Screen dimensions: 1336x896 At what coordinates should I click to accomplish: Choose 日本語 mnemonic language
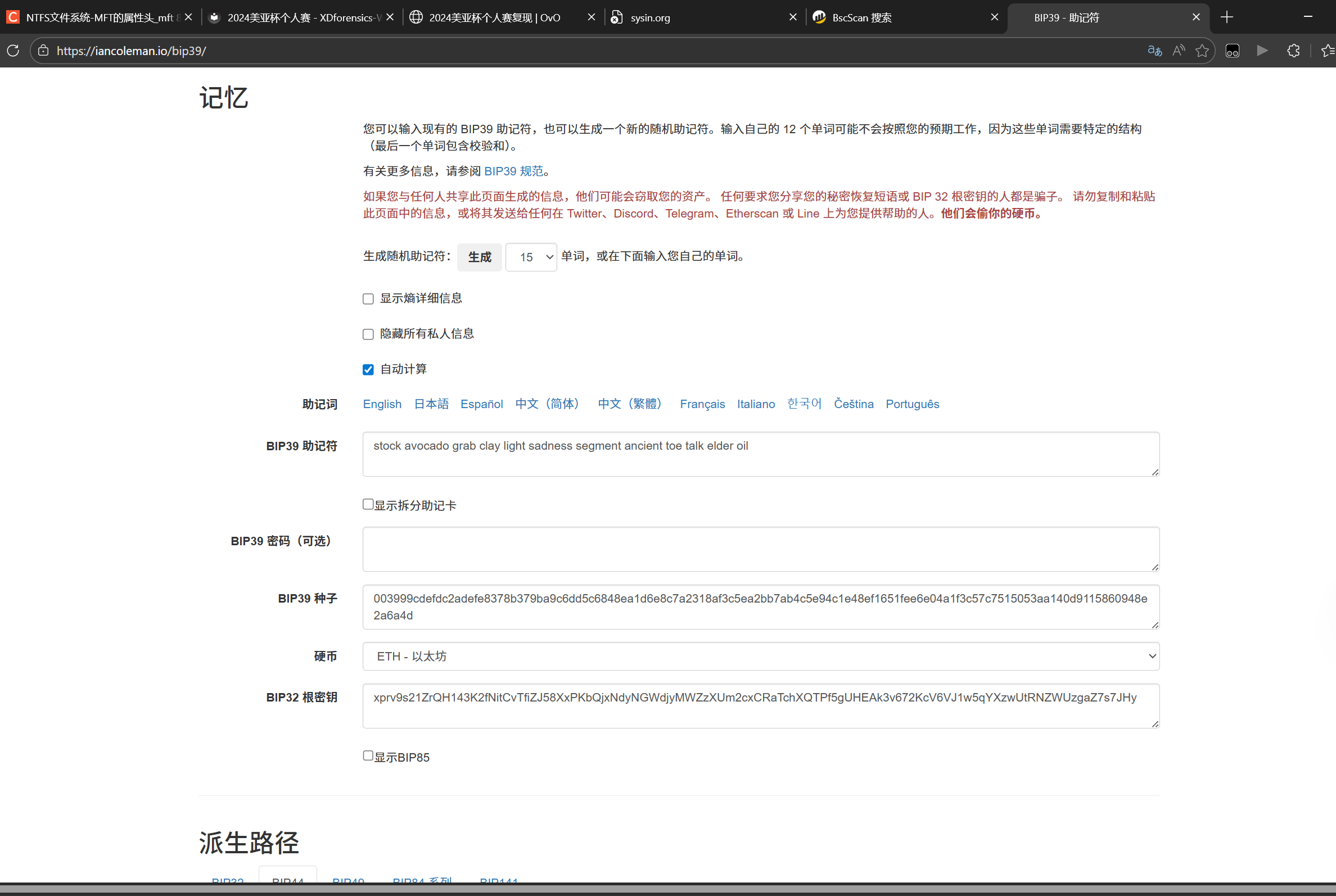coord(431,404)
